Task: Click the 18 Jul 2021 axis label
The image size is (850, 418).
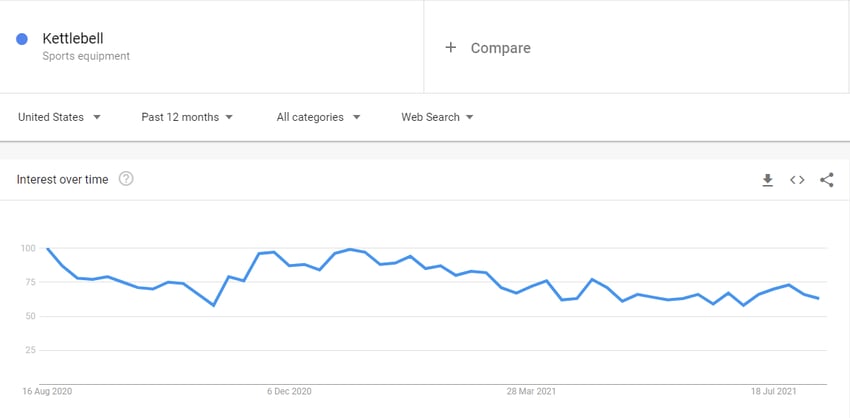Action: click(774, 391)
